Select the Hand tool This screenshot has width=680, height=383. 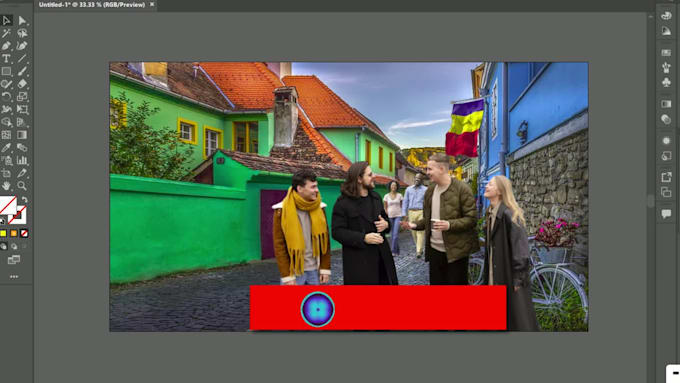point(7,186)
